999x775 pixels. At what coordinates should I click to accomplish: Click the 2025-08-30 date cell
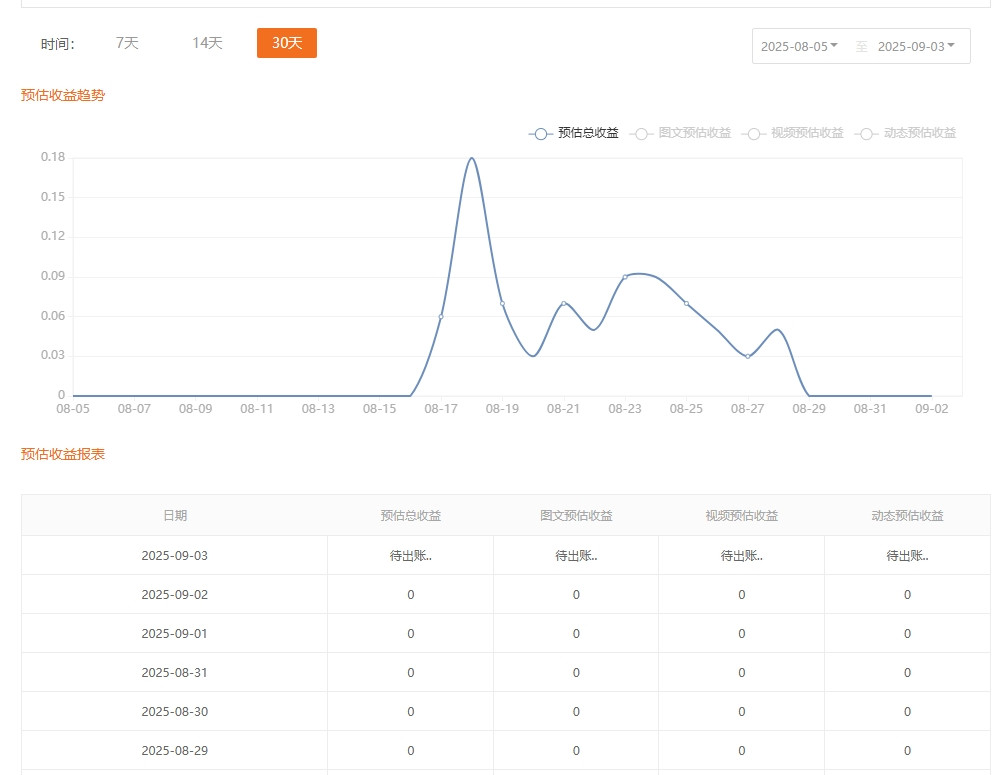(175, 711)
